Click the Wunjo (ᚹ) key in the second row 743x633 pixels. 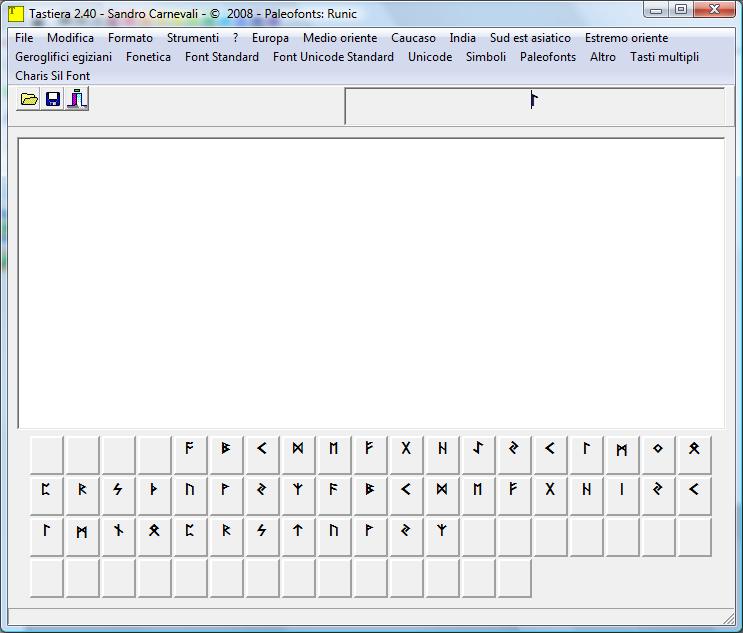pos(226,496)
